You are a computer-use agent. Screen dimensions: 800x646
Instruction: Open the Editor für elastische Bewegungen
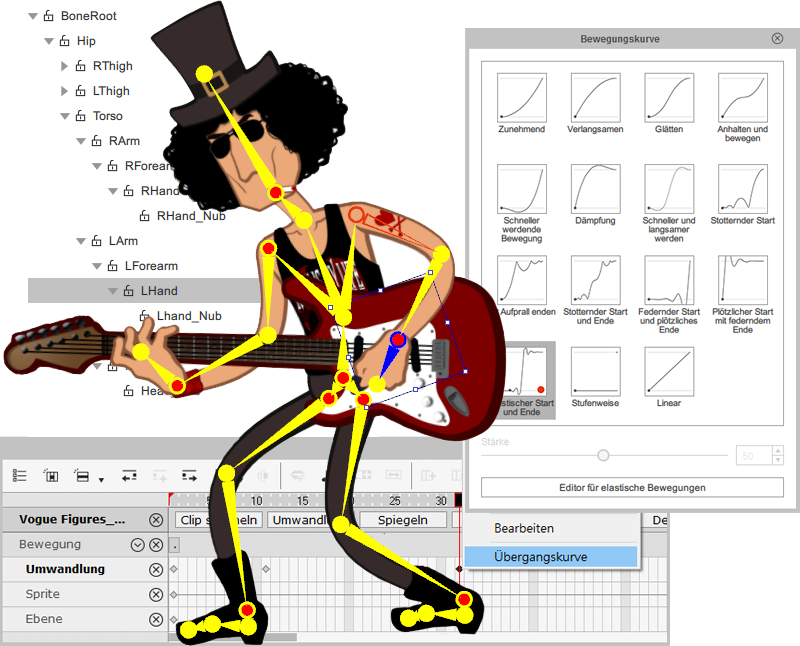click(632, 488)
